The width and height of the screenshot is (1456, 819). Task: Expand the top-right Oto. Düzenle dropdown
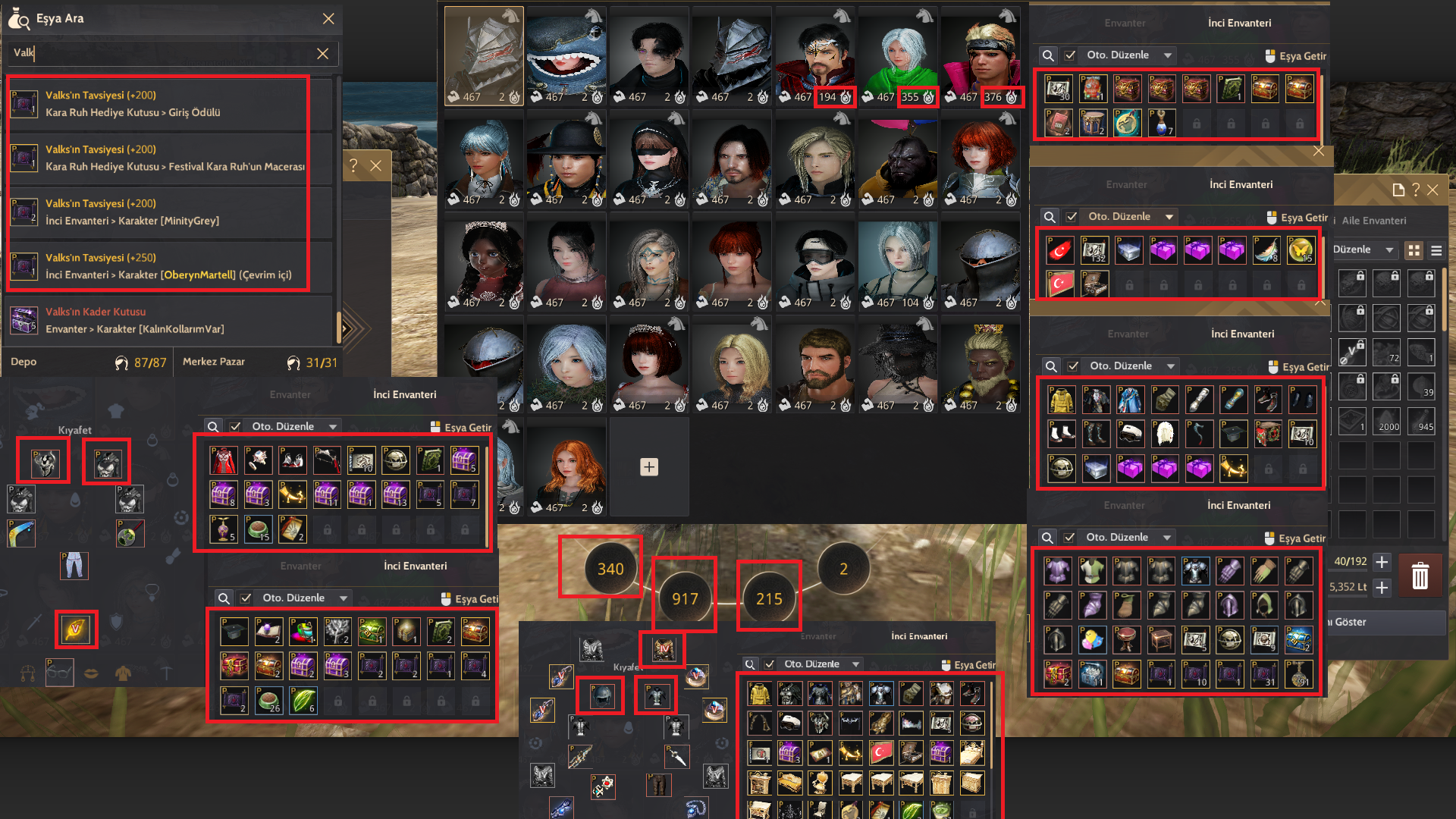click(1168, 55)
